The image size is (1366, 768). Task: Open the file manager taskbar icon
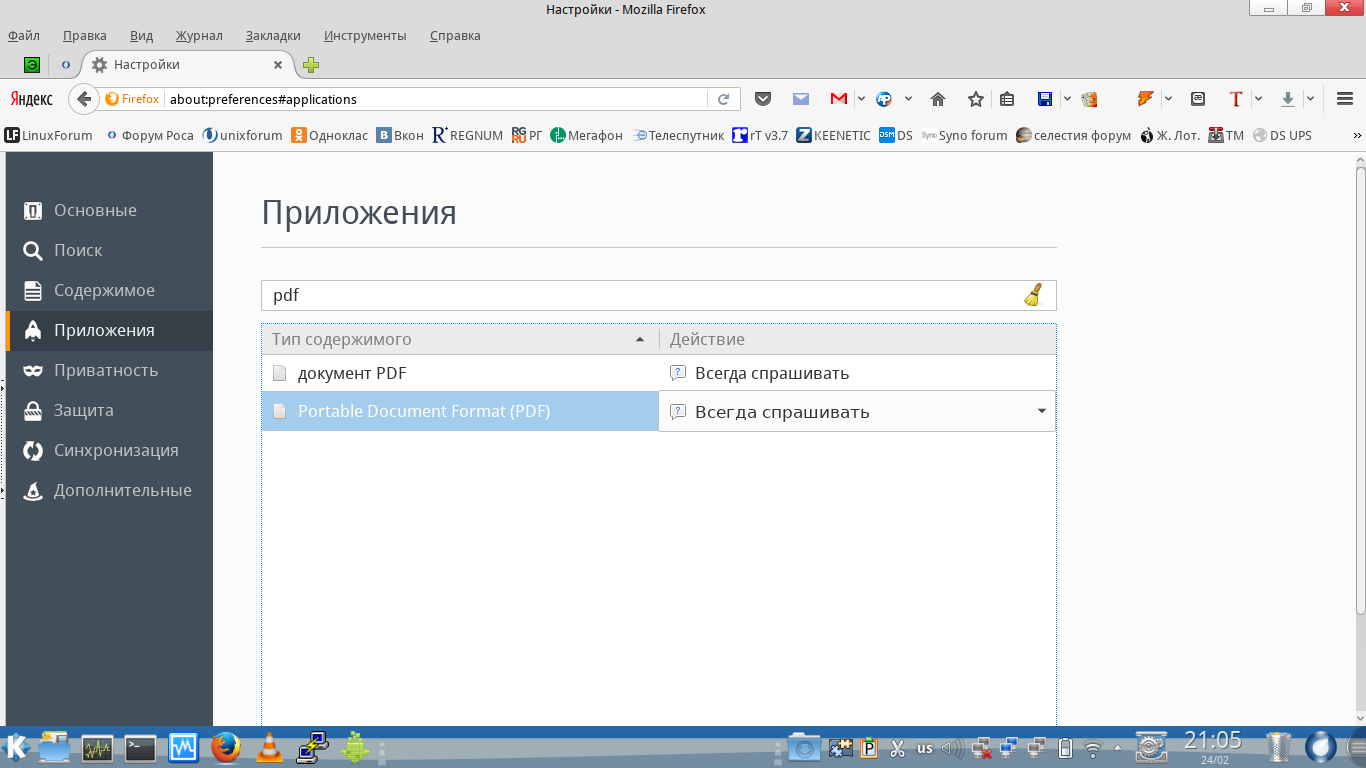[54, 746]
